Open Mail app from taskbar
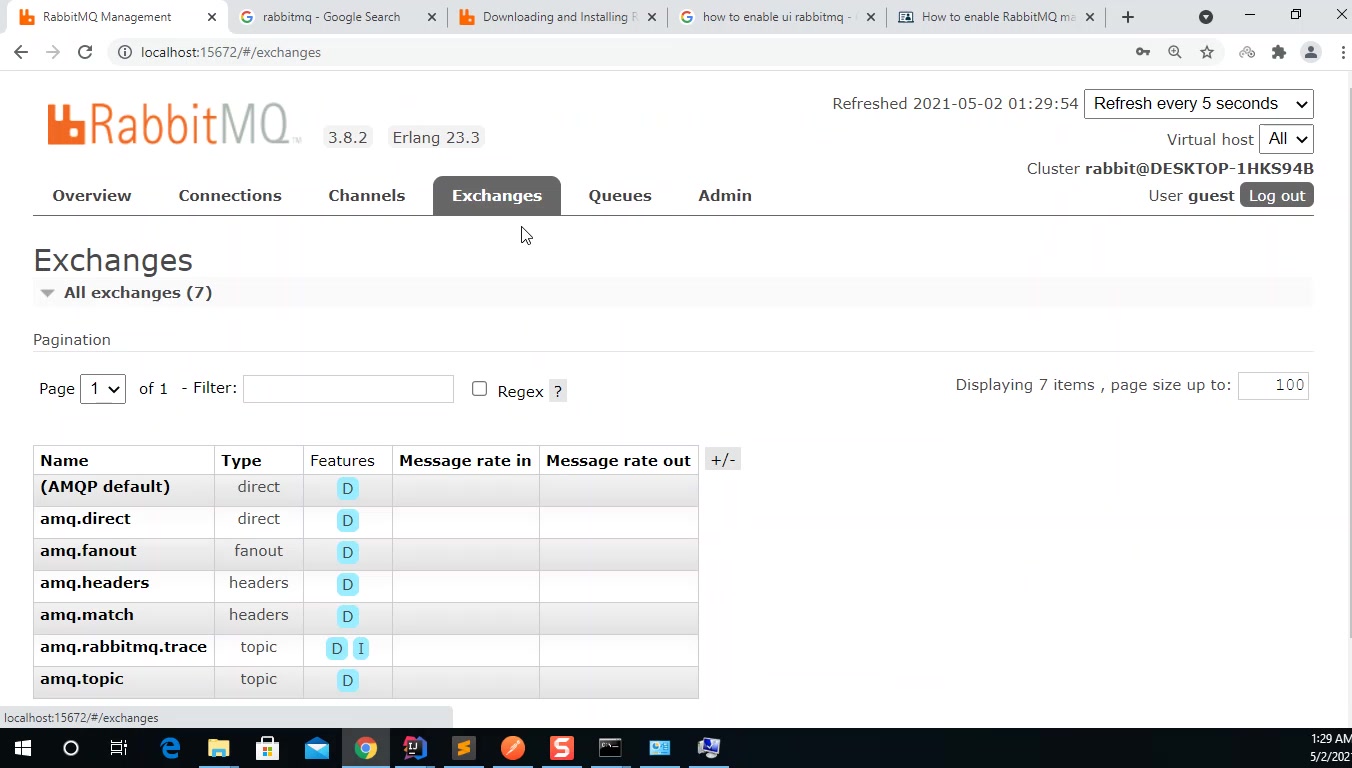Screen dimensions: 1352x768 (317, 748)
